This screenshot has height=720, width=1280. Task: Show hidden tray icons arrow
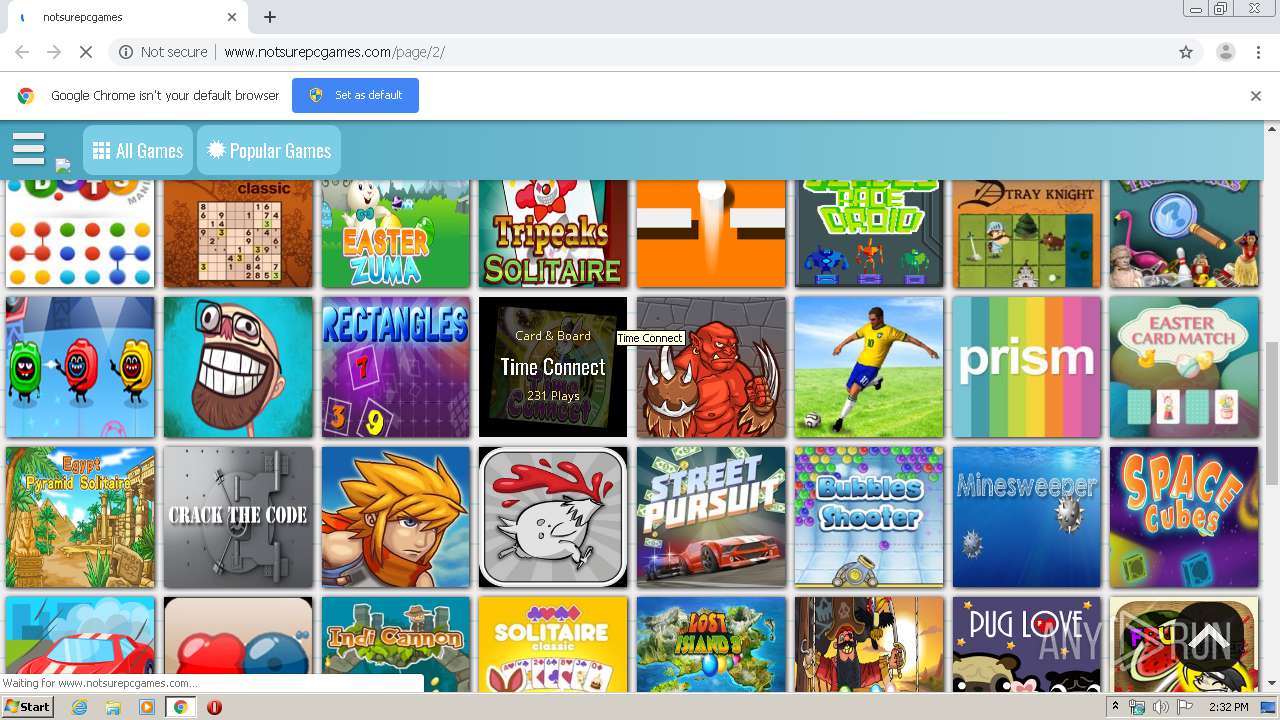pos(1116,707)
